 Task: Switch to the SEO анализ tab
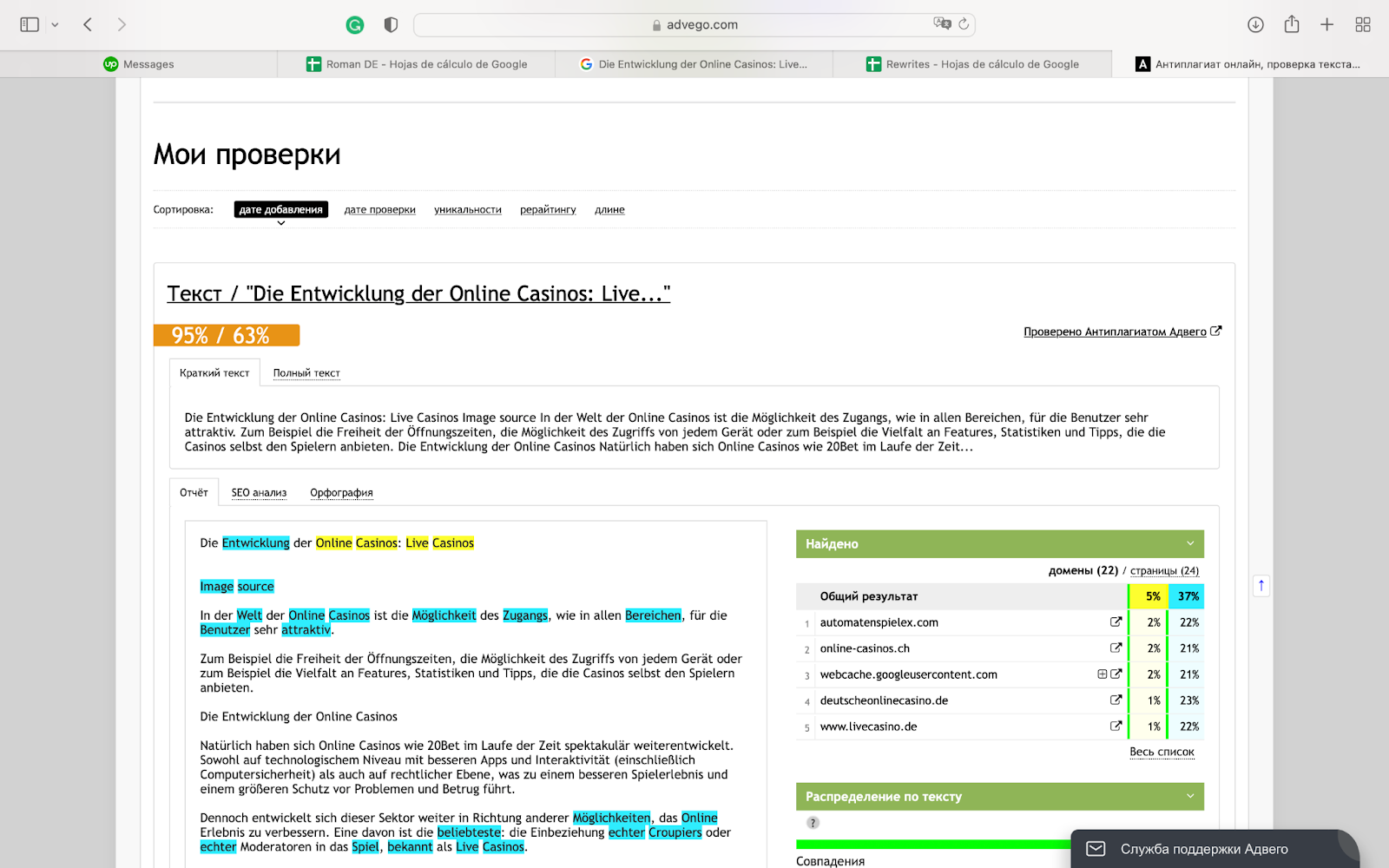tap(259, 493)
